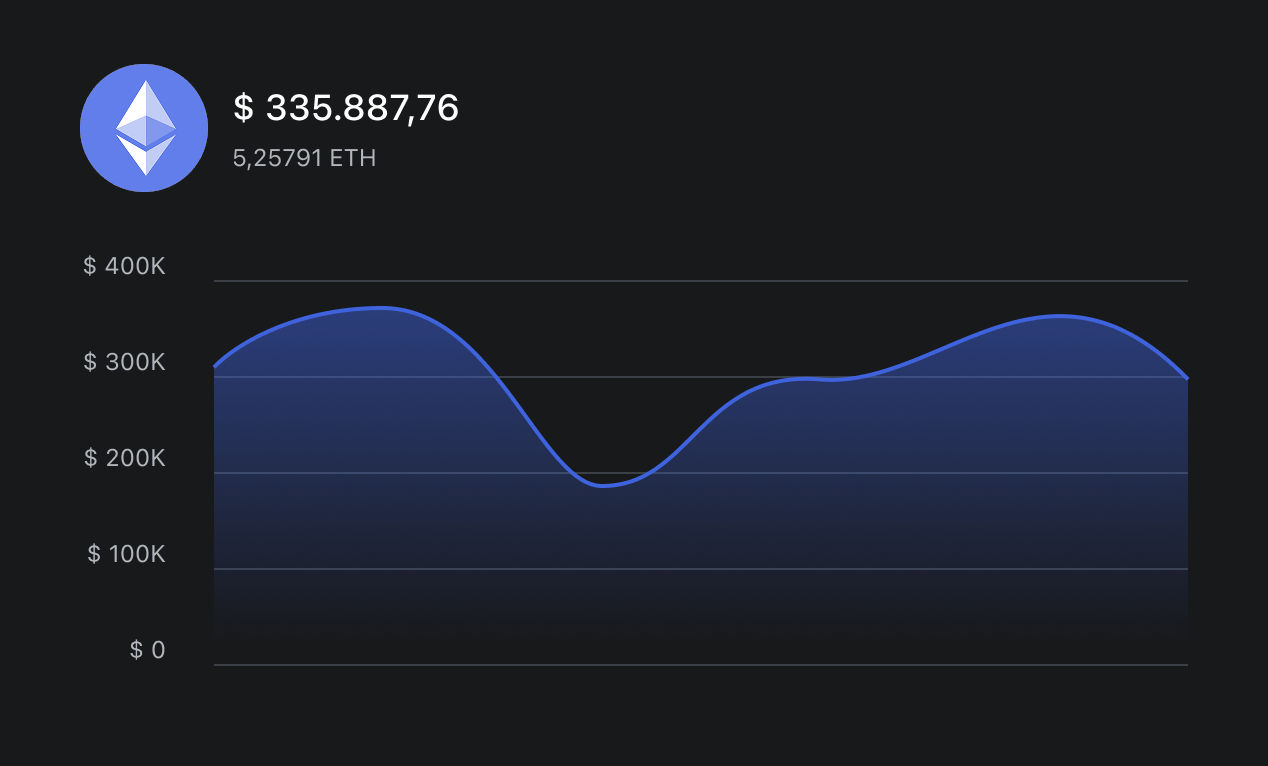Click the $ 0 axis label
The height and width of the screenshot is (766, 1268).
click(147, 650)
